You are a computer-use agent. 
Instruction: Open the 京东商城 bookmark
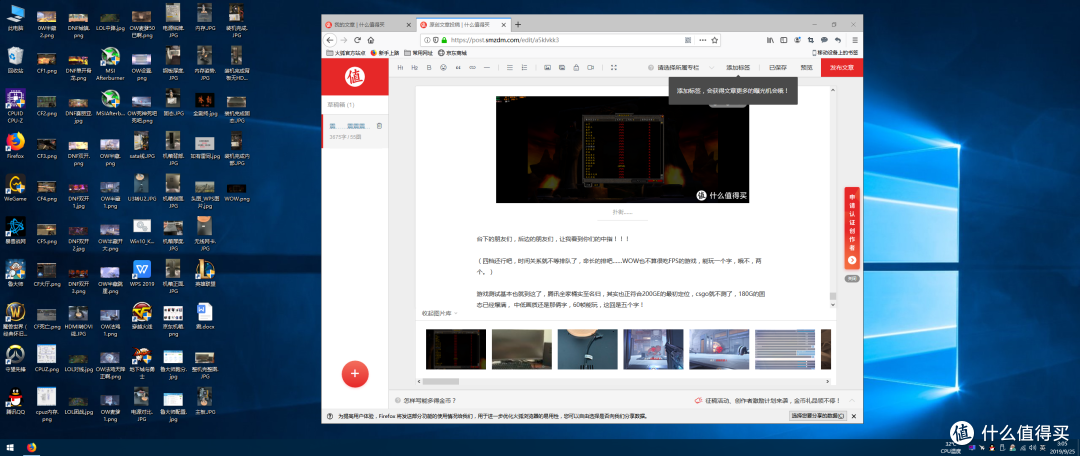point(454,52)
